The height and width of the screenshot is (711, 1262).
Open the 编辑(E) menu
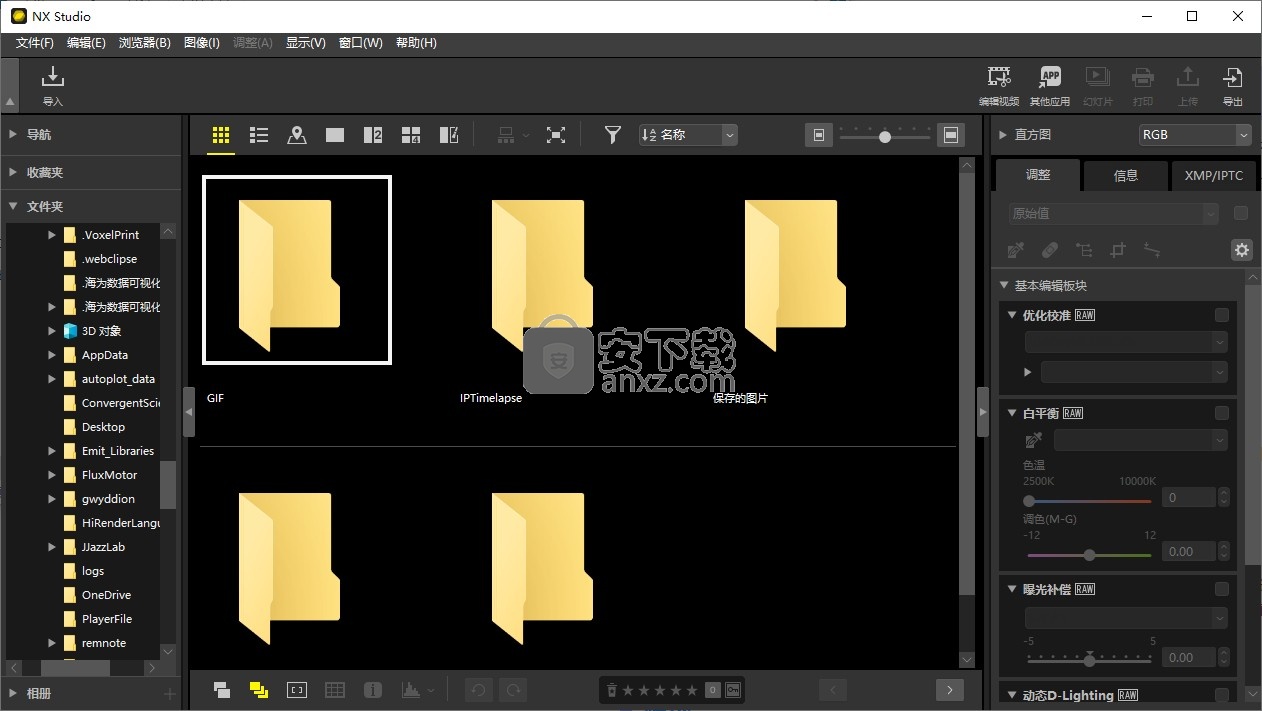(x=86, y=43)
